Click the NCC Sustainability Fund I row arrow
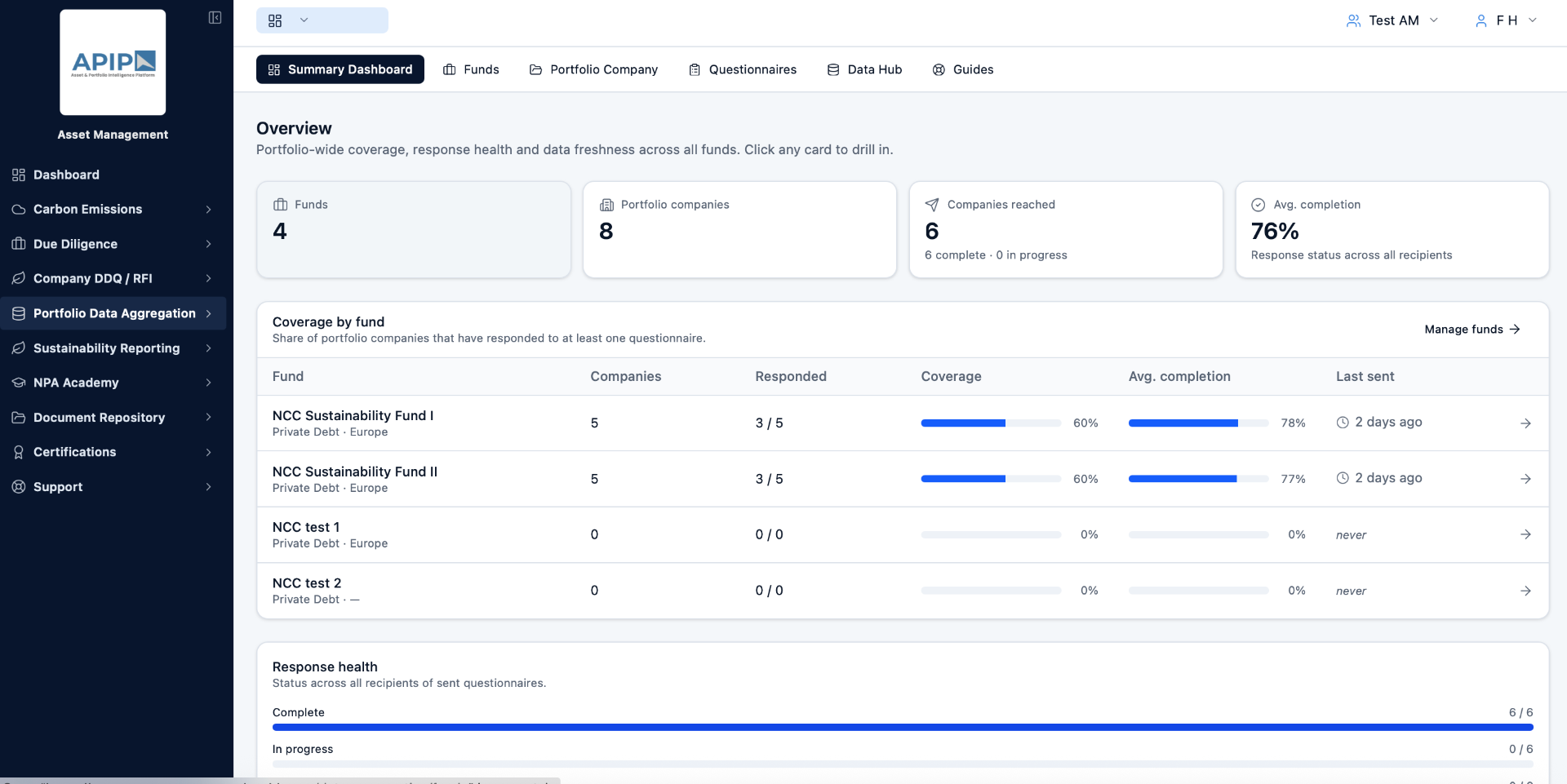 tap(1525, 423)
